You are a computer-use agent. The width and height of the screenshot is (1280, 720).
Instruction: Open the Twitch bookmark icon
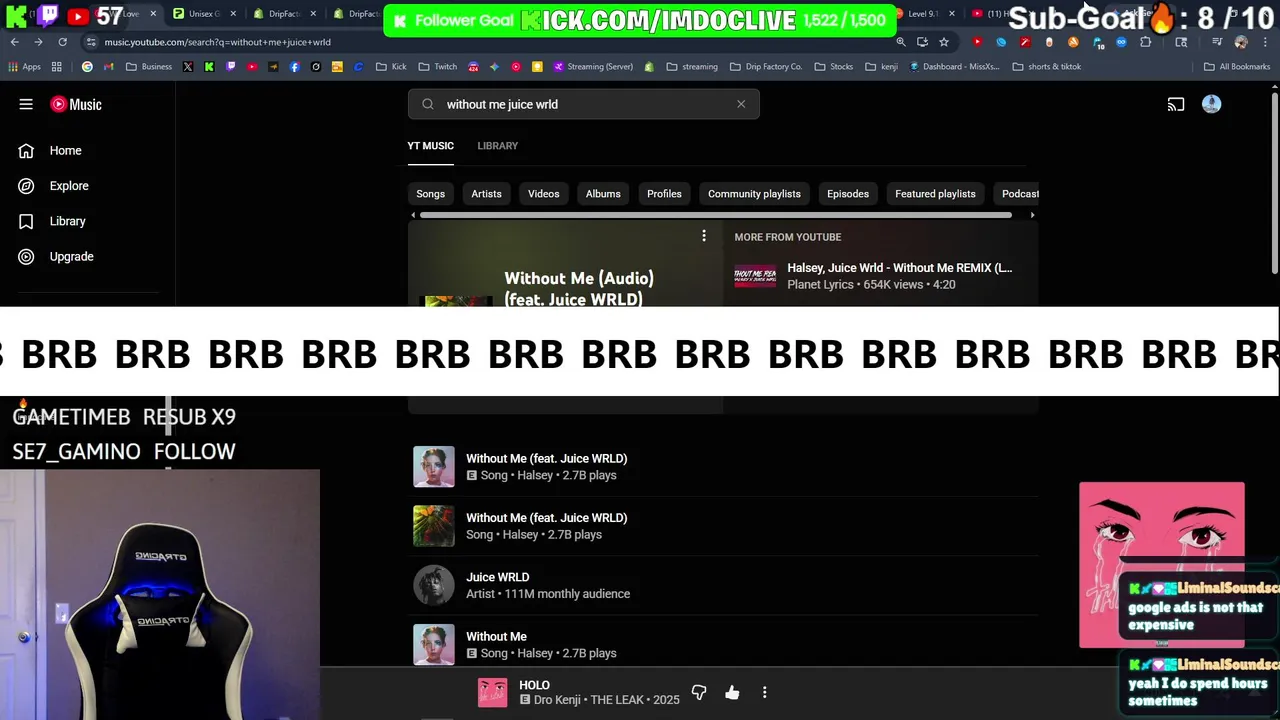pyautogui.click(x=231, y=67)
